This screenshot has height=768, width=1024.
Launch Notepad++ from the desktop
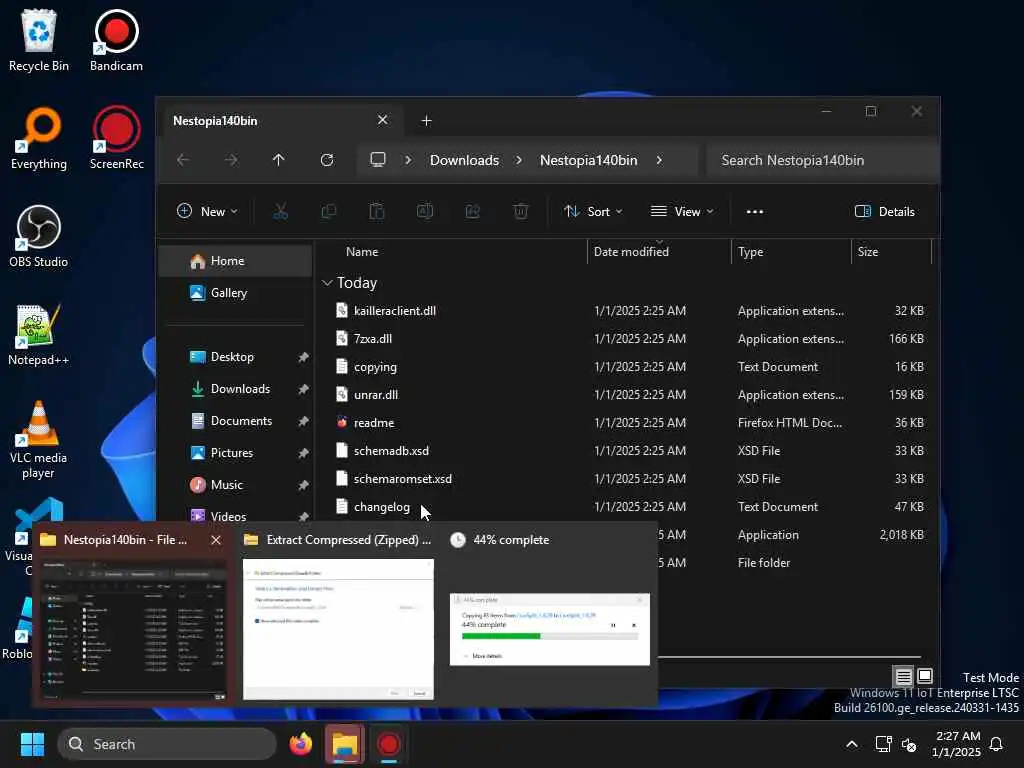pyautogui.click(x=39, y=334)
